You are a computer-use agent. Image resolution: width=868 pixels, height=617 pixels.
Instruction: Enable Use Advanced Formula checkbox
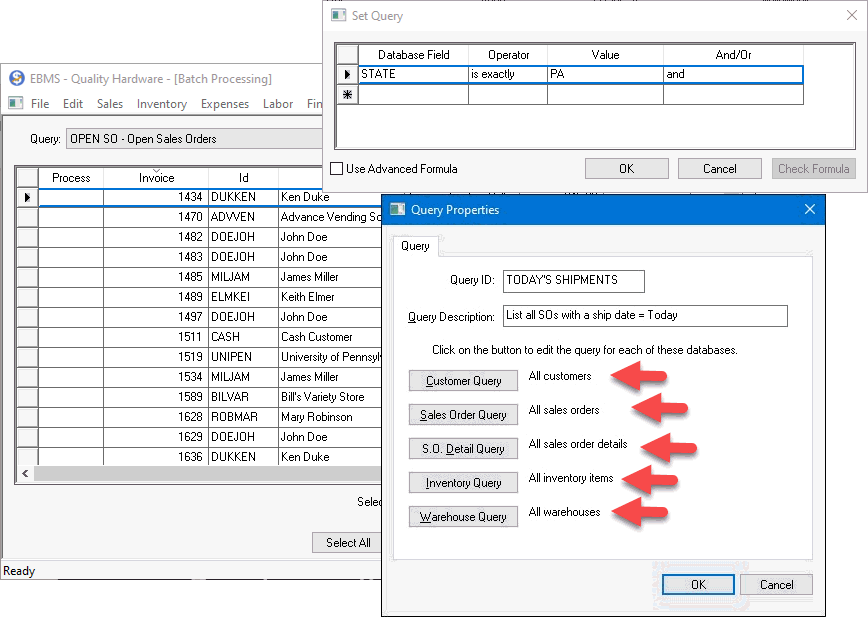[337, 169]
